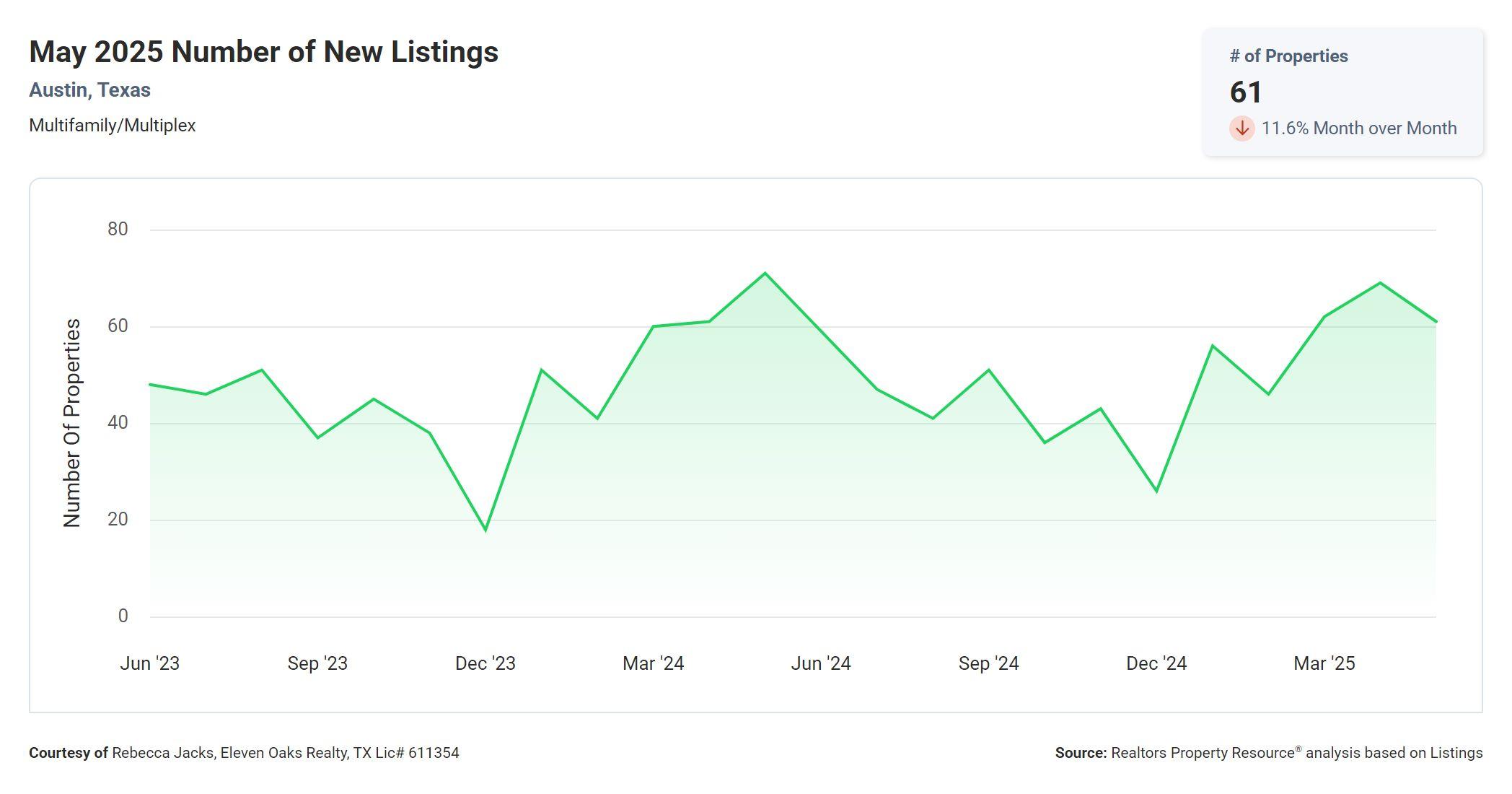Click the "Dec '23" x-axis label

(x=485, y=663)
